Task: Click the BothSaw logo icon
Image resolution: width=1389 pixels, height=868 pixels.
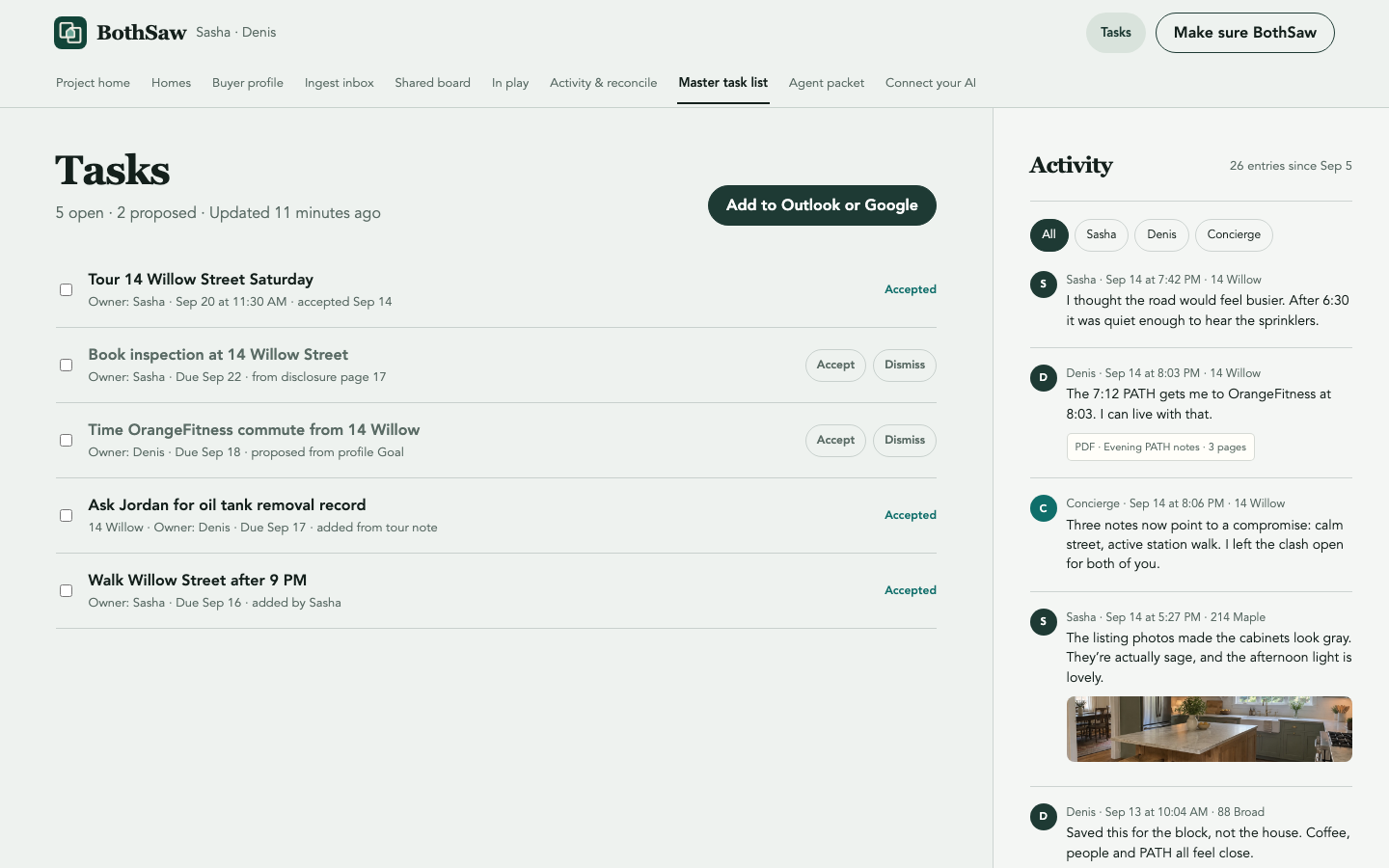Action: pyautogui.click(x=70, y=33)
